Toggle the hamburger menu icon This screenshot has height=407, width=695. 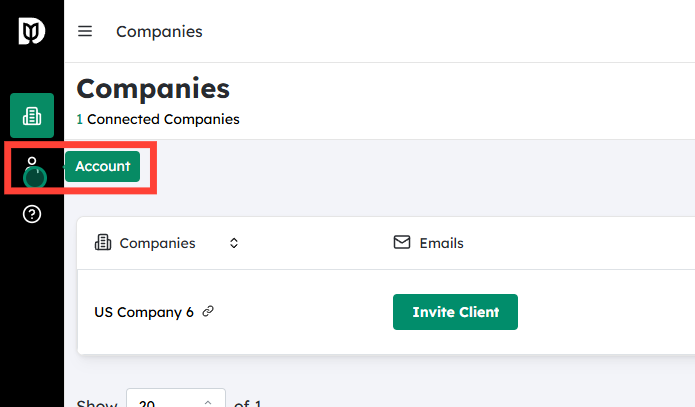(85, 31)
